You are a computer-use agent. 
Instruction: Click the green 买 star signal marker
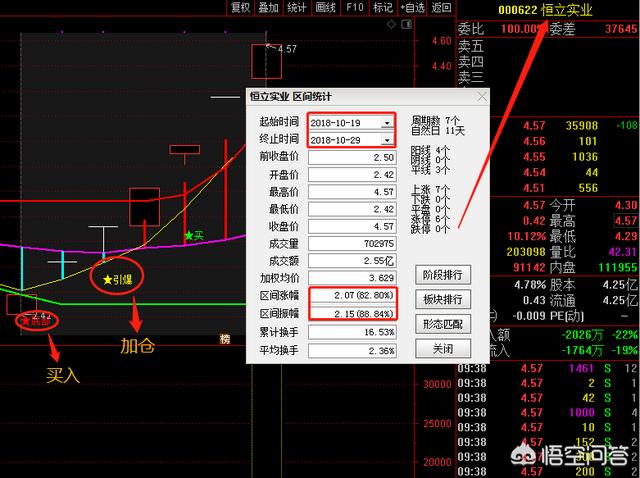point(194,236)
